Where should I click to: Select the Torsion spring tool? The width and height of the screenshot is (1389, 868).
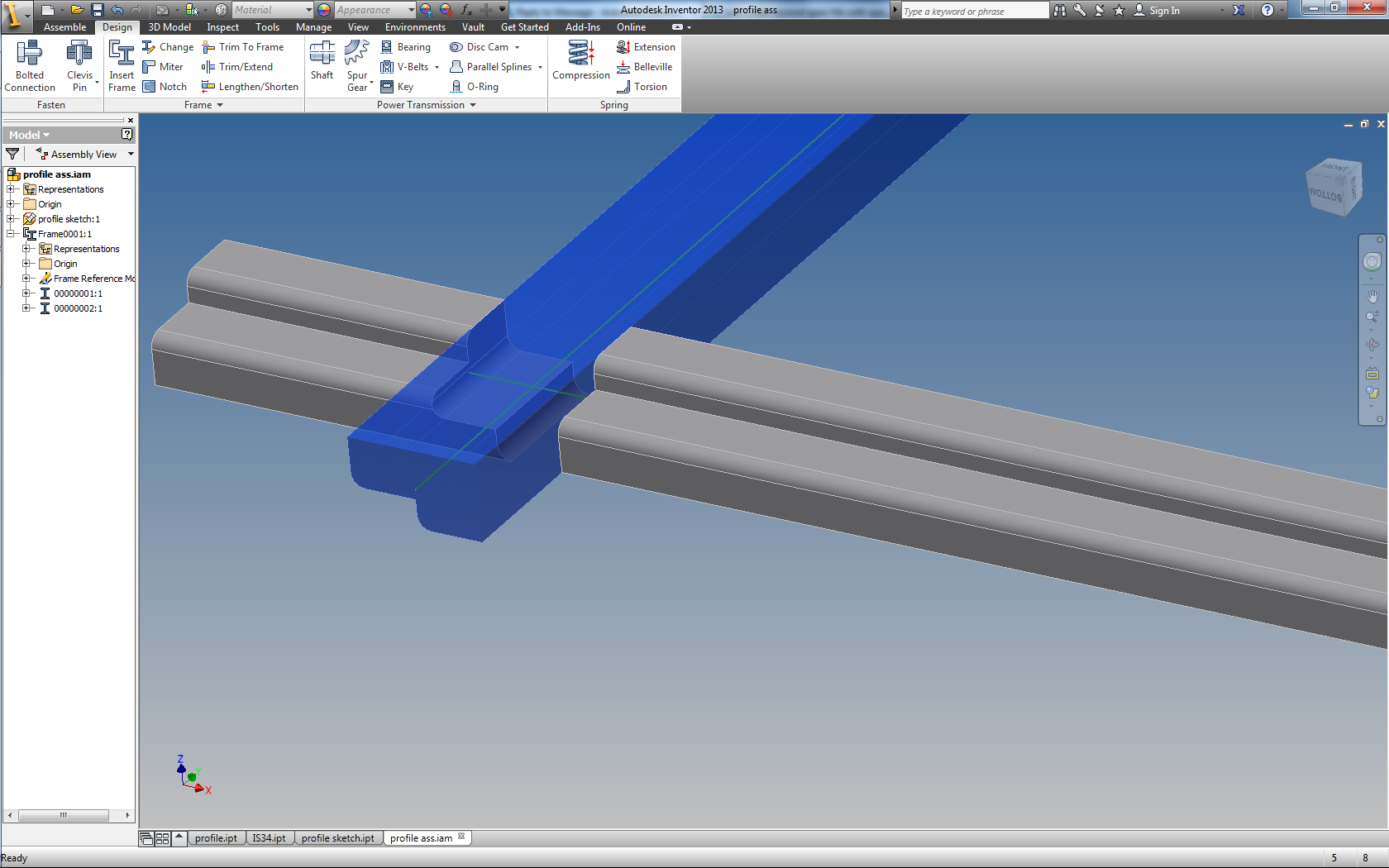642,87
